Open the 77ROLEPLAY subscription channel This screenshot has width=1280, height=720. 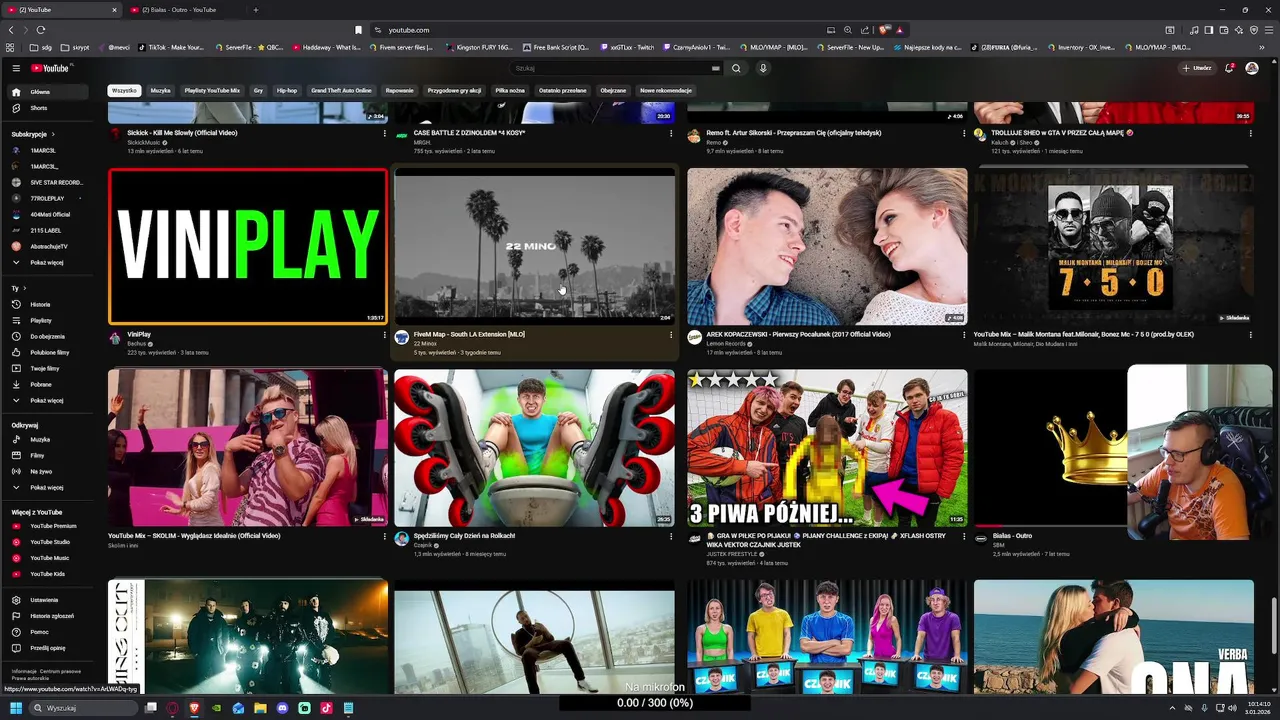point(48,198)
